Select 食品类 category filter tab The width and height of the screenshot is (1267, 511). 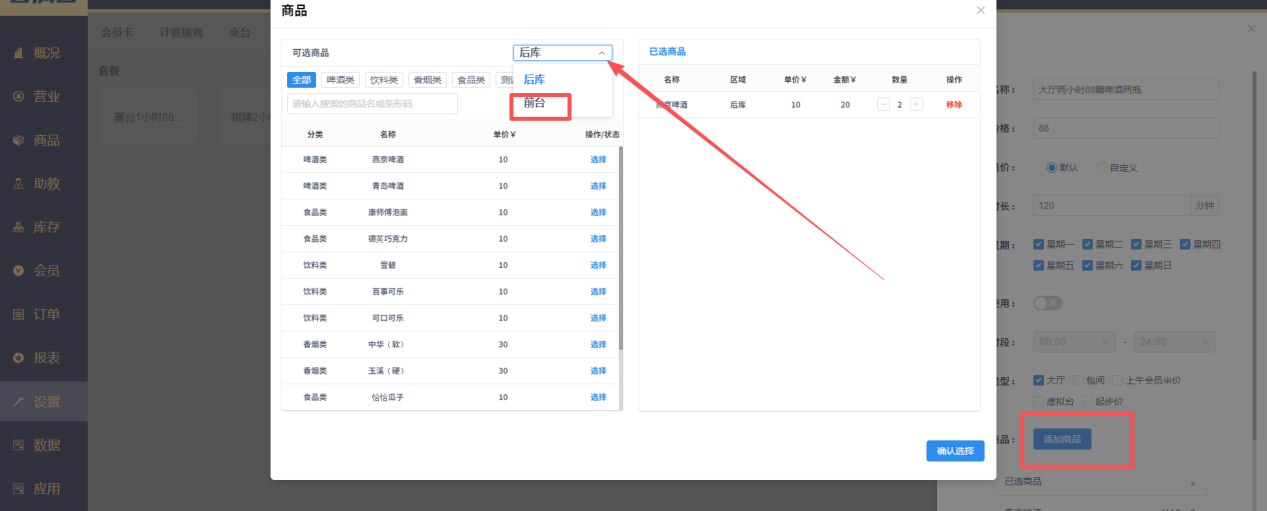click(x=471, y=80)
